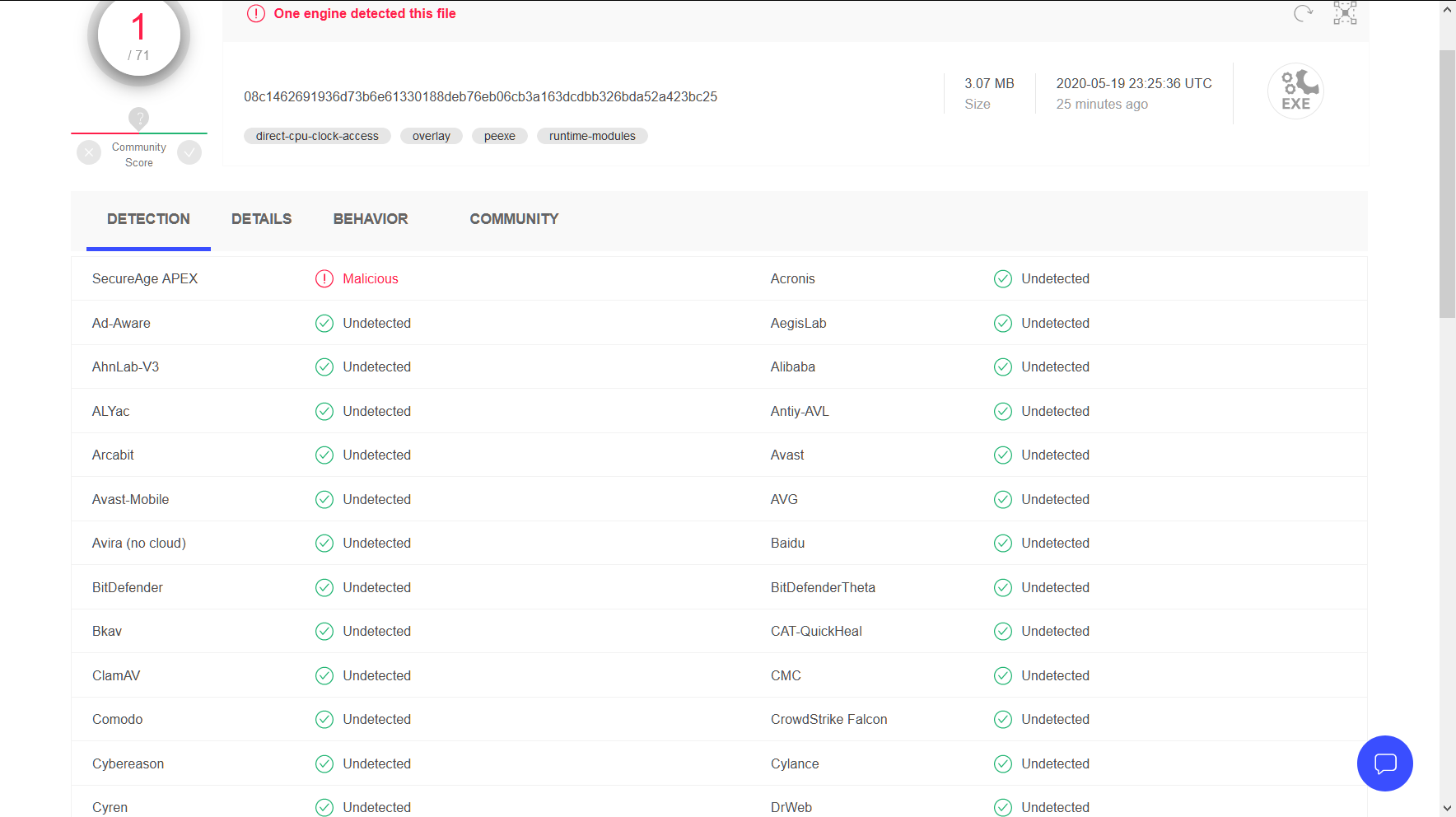
Task: Vote positive with community check icon
Action: click(x=189, y=152)
